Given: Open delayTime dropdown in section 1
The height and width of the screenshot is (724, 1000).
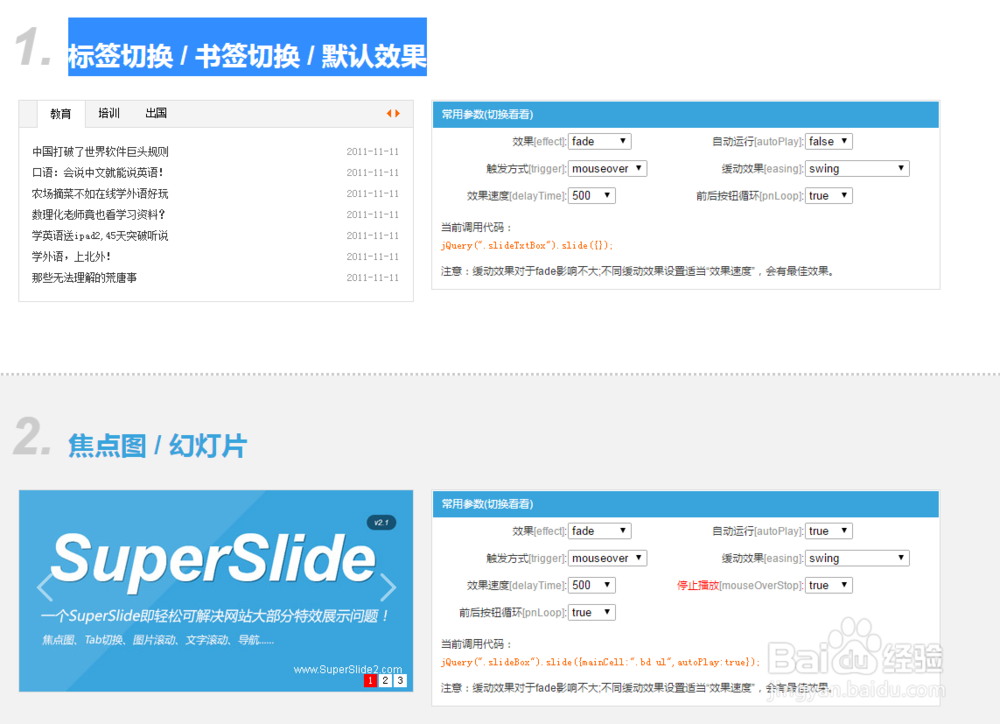Looking at the screenshot, I should tap(592, 195).
